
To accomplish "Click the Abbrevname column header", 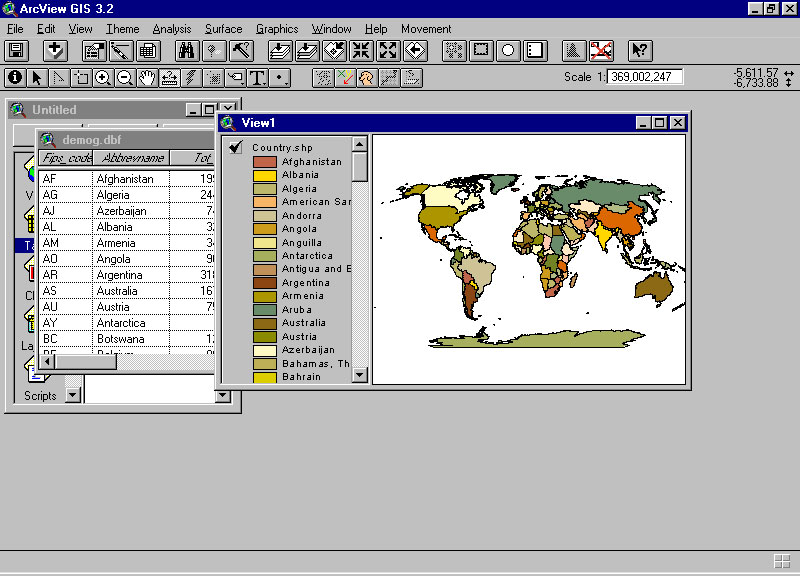I will pos(131,158).
